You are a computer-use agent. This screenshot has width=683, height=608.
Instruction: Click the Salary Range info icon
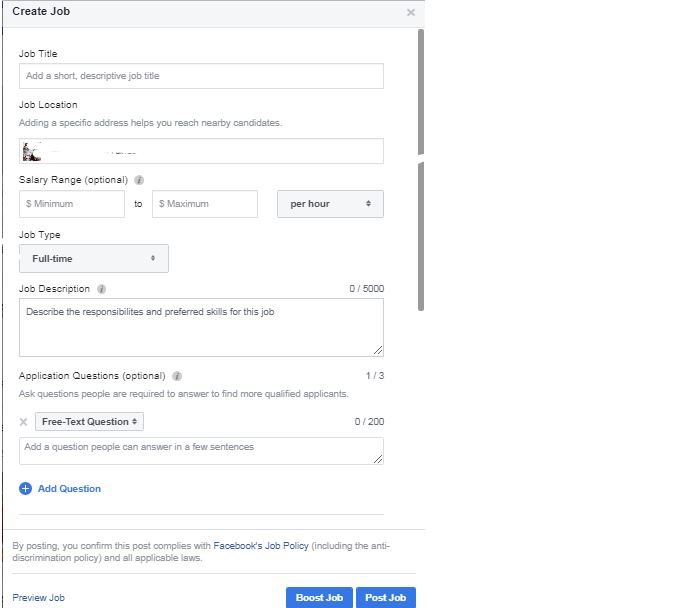coord(139,180)
